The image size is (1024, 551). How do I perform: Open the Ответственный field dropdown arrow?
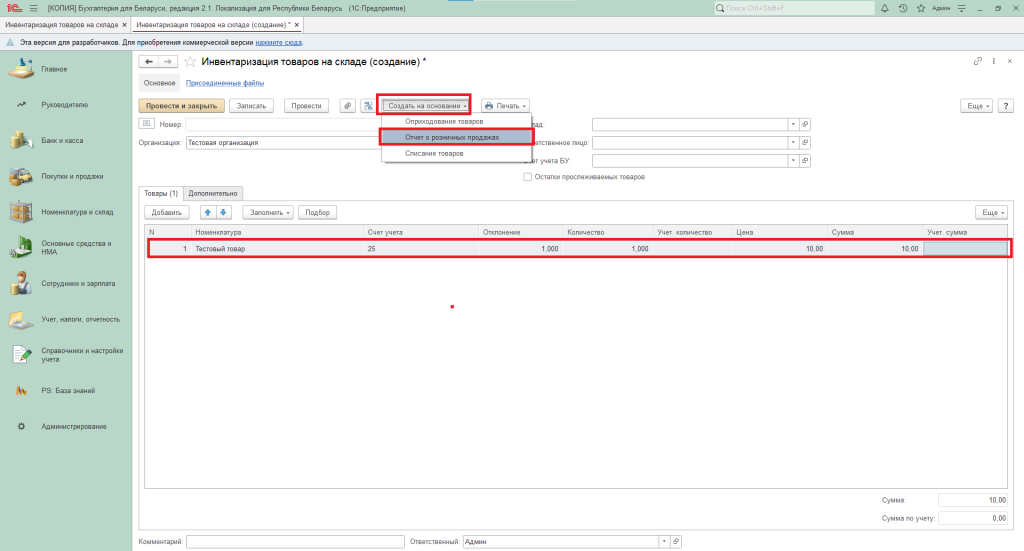662,541
